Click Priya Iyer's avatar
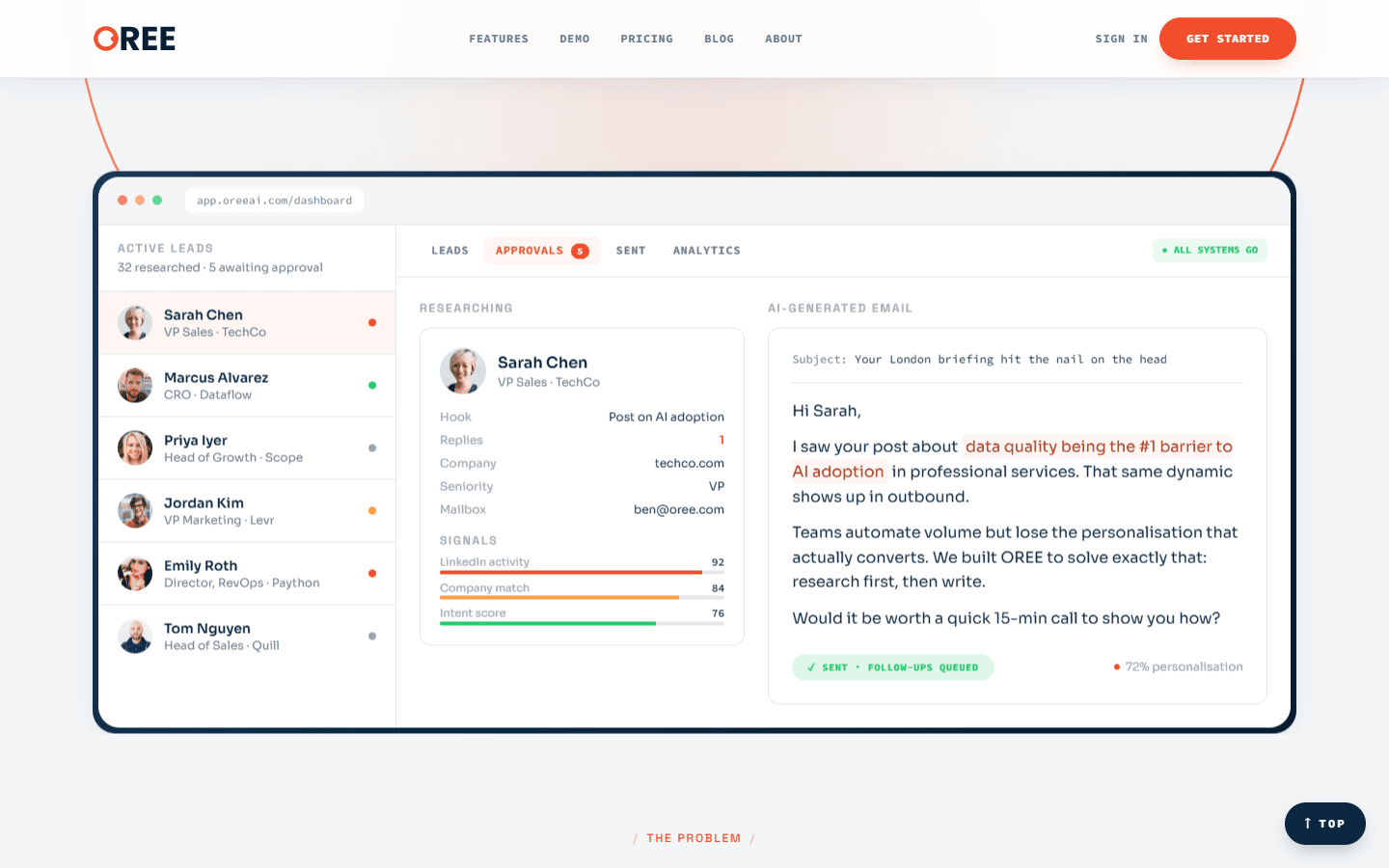This screenshot has width=1389, height=868. [135, 448]
